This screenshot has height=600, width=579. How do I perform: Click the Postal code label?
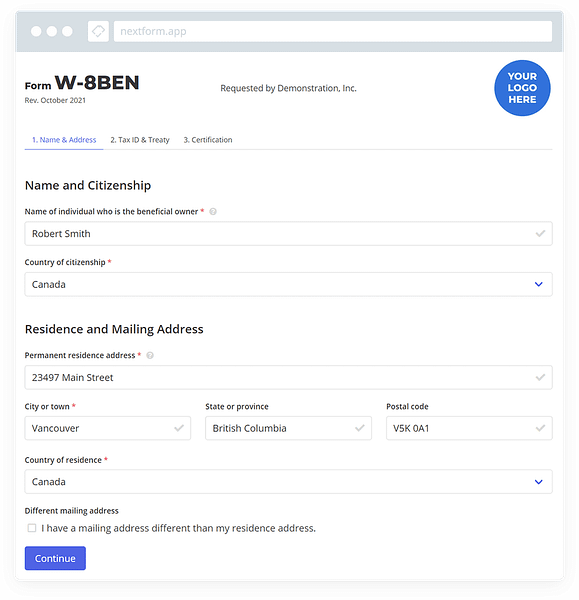(407, 406)
